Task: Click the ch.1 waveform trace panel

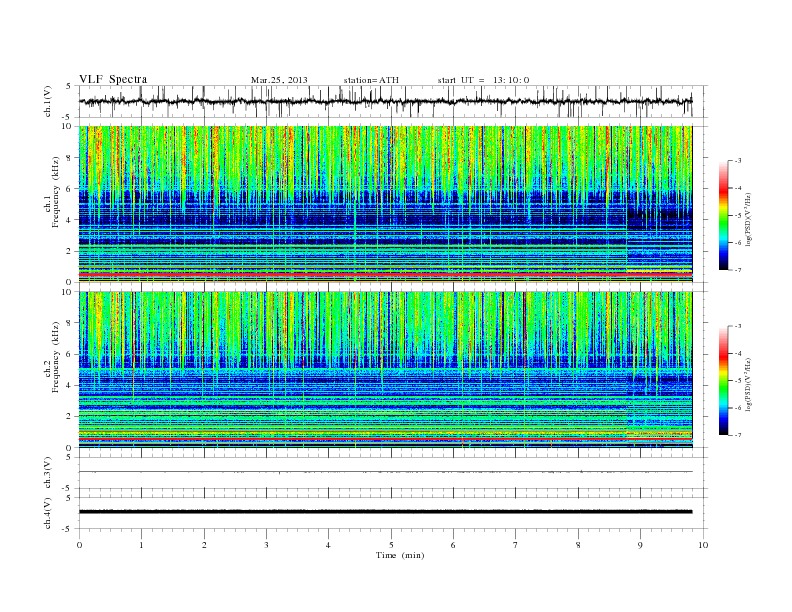Action: [393, 101]
